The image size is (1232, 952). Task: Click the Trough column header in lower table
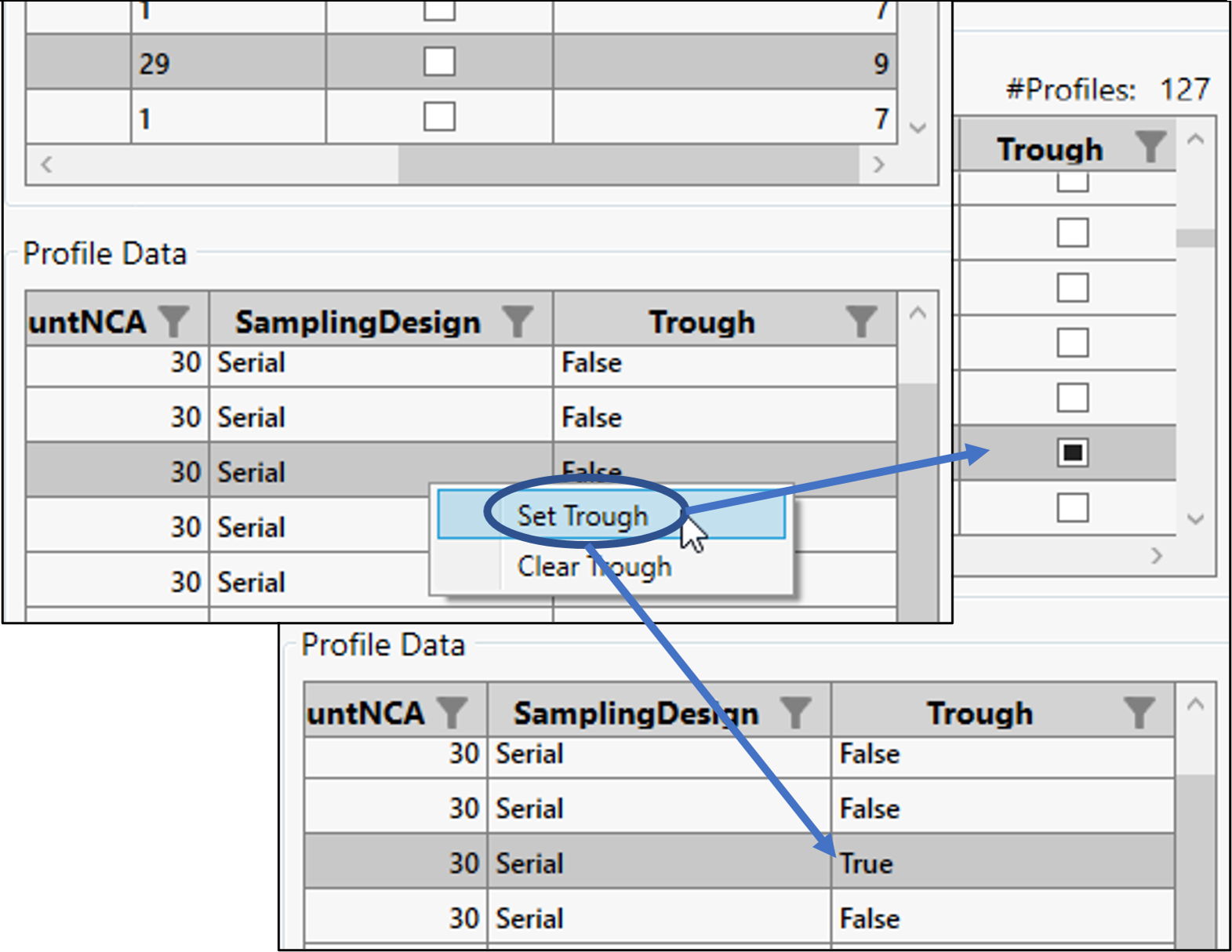point(979,714)
